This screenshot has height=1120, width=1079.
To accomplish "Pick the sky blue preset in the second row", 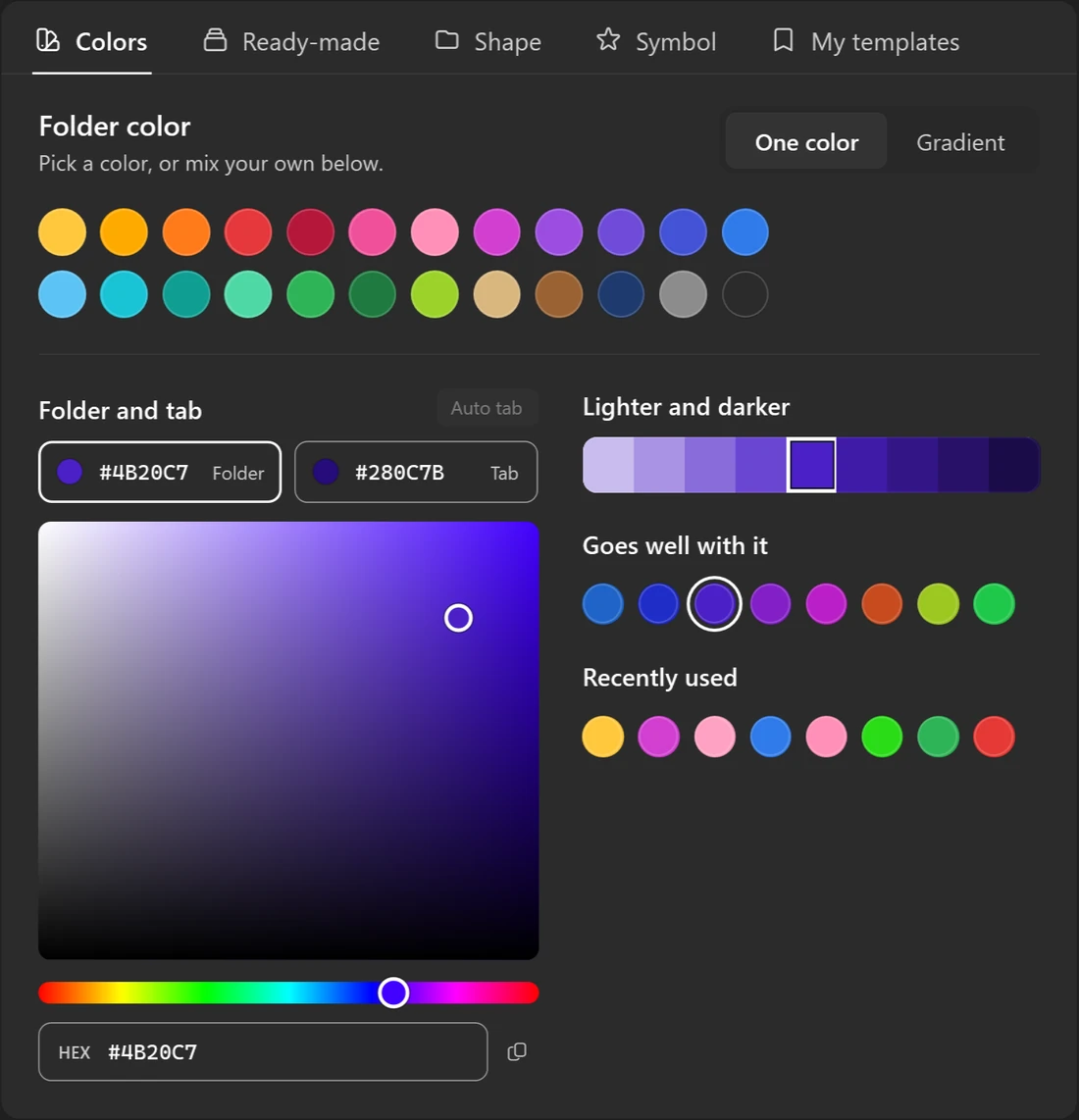I will [62, 294].
